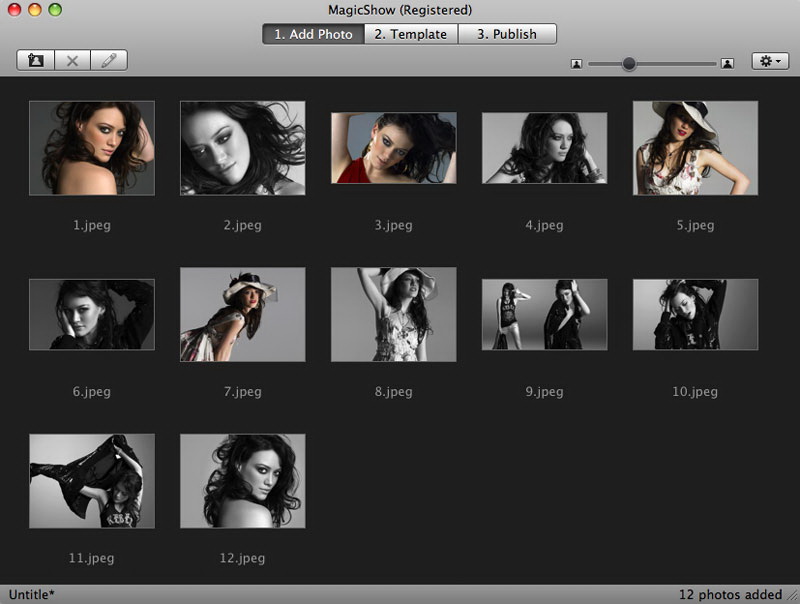
Task: Click the large thumbnail size icon
Action: pos(727,63)
